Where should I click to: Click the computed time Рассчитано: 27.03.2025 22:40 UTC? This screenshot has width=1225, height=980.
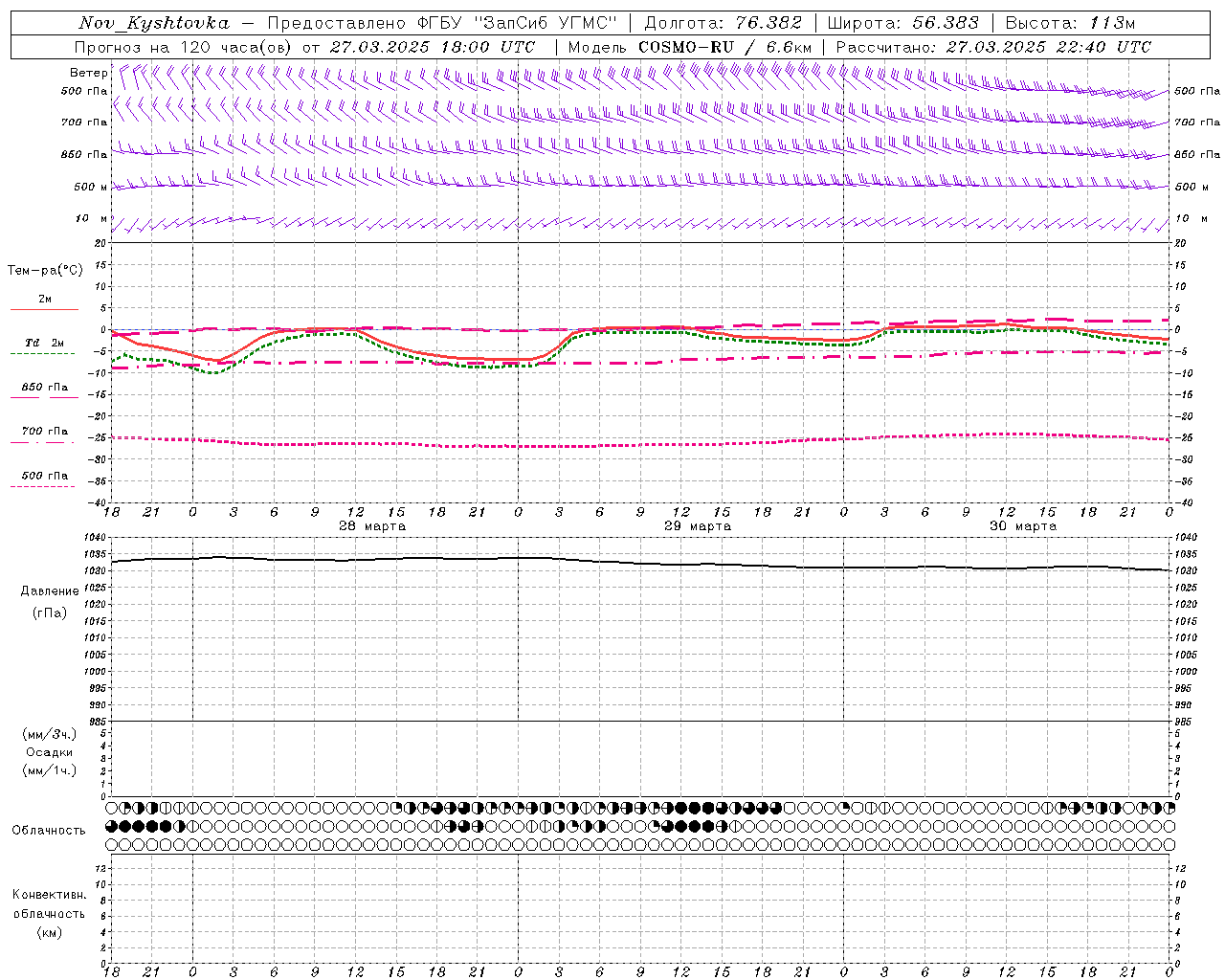click(993, 47)
